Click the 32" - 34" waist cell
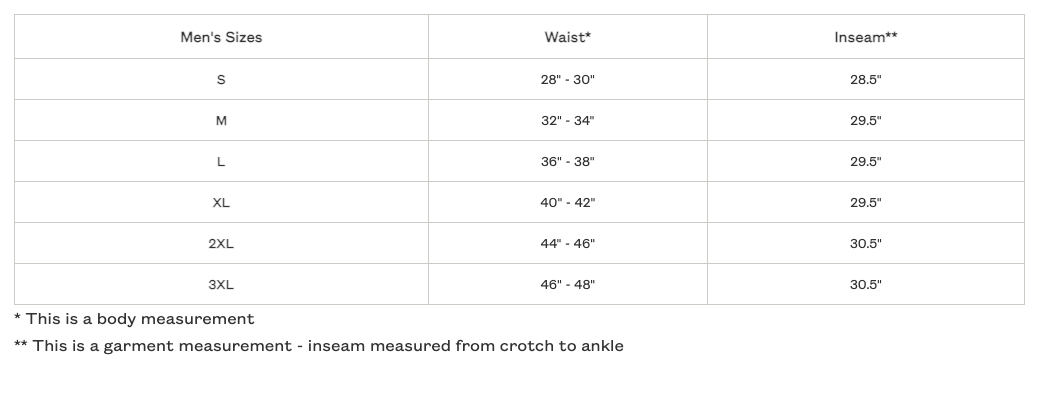1042x413 pixels. coord(568,120)
